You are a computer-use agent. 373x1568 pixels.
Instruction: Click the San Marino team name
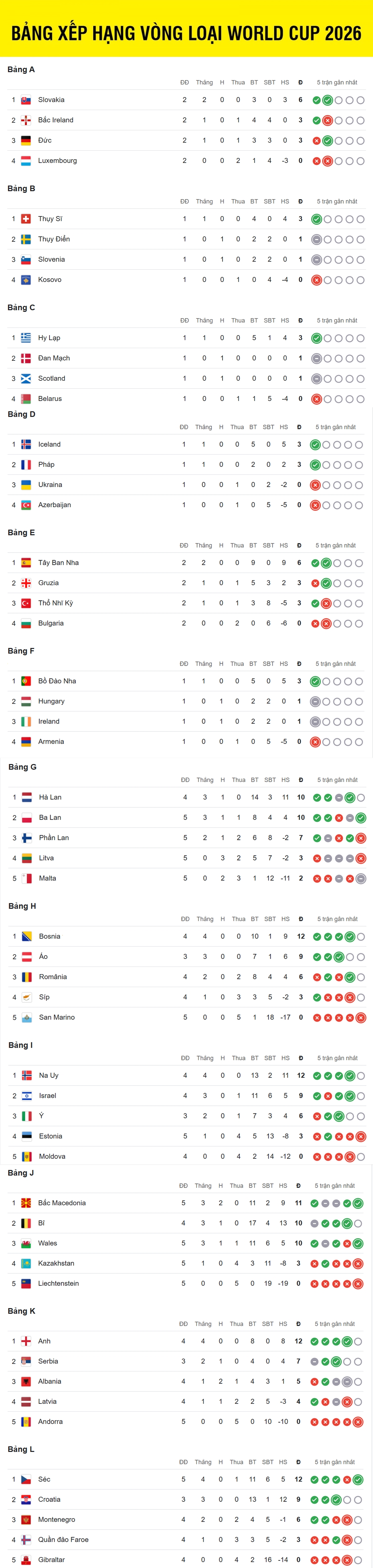coord(57,1017)
